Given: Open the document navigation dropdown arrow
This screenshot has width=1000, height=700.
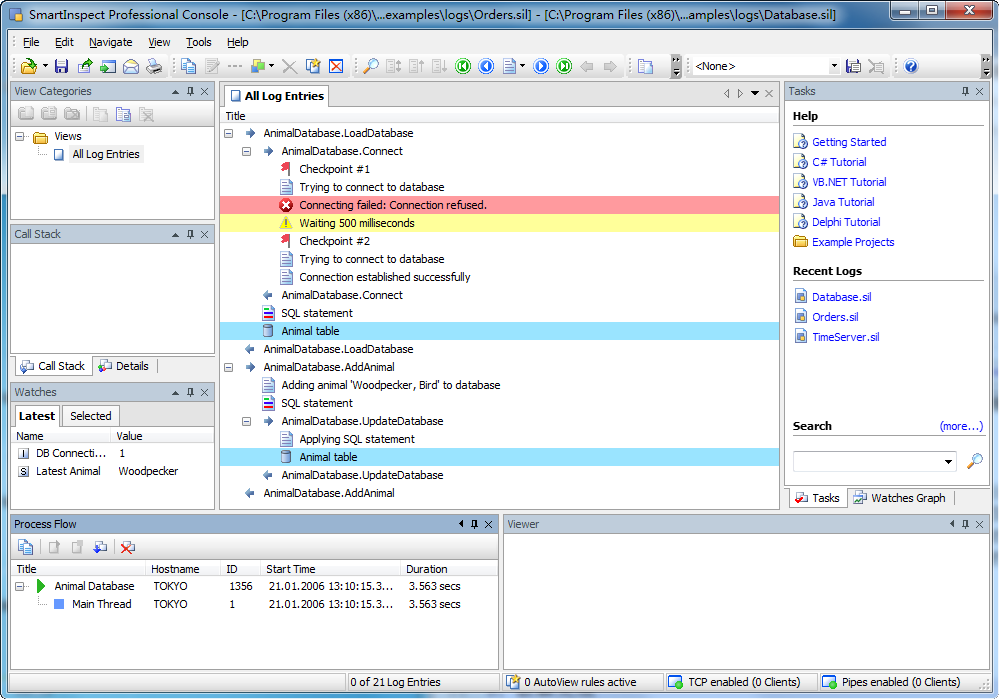Looking at the screenshot, I should tap(522, 66).
